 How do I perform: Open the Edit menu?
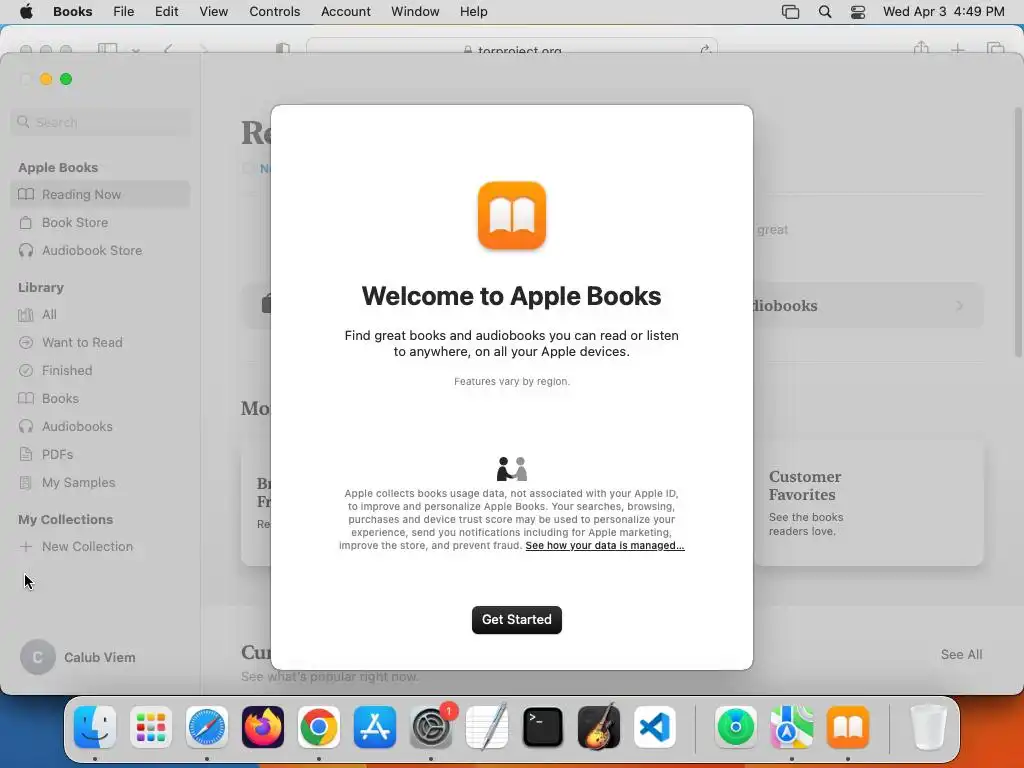pyautogui.click(x=167, y=12)
